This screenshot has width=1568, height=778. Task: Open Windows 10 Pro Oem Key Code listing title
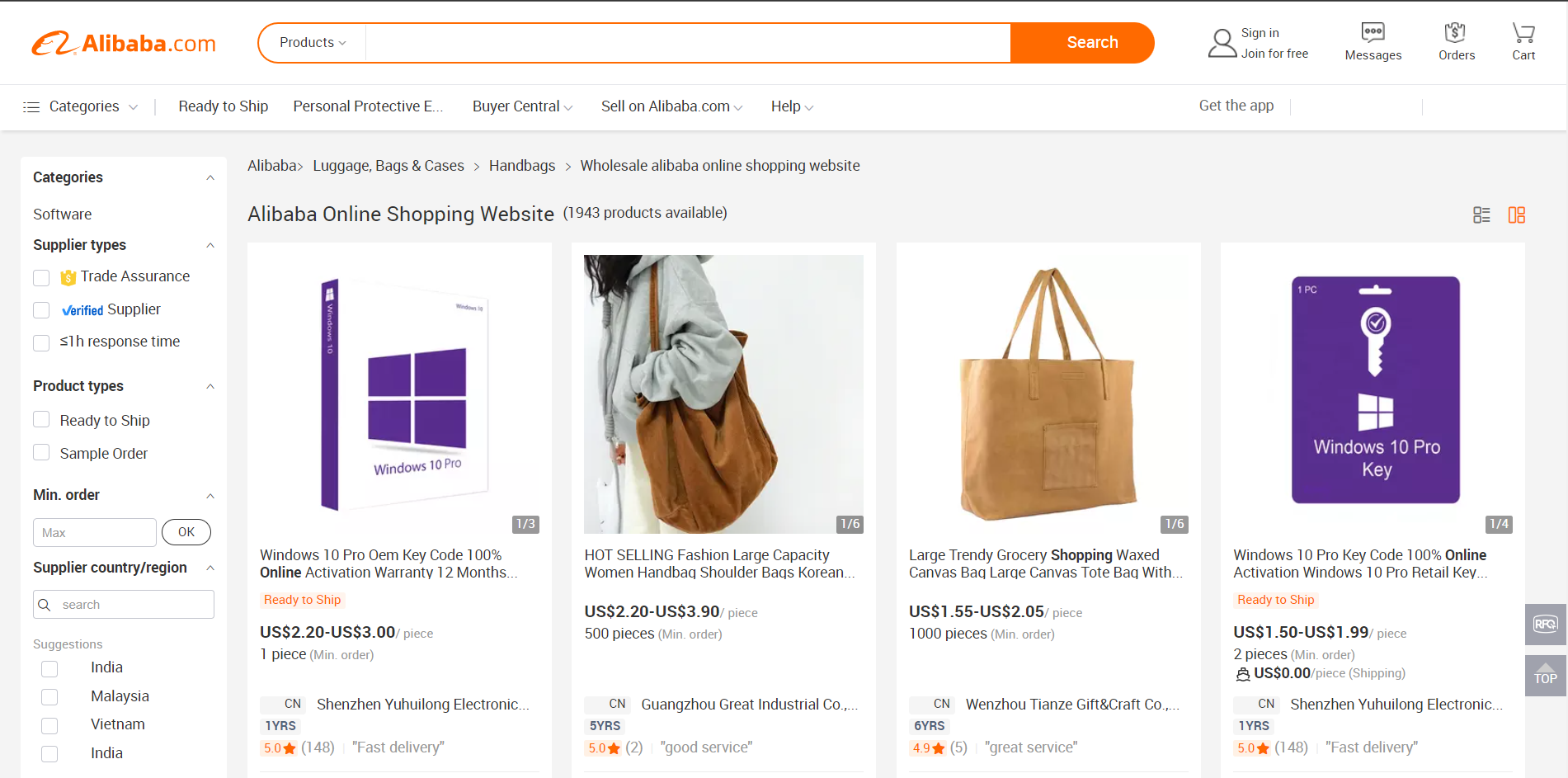pos(388,564)
